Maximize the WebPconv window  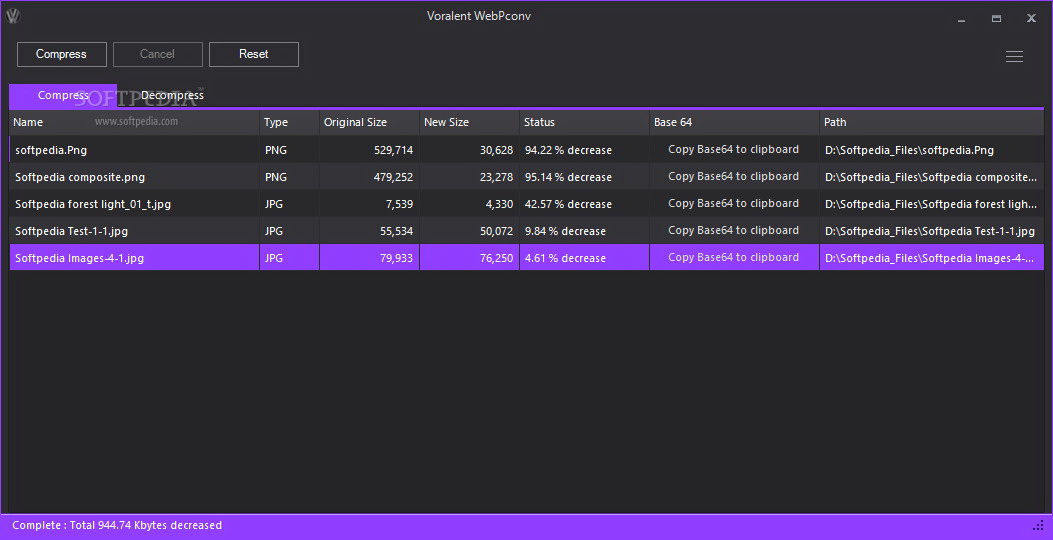[x=996, y=19]
